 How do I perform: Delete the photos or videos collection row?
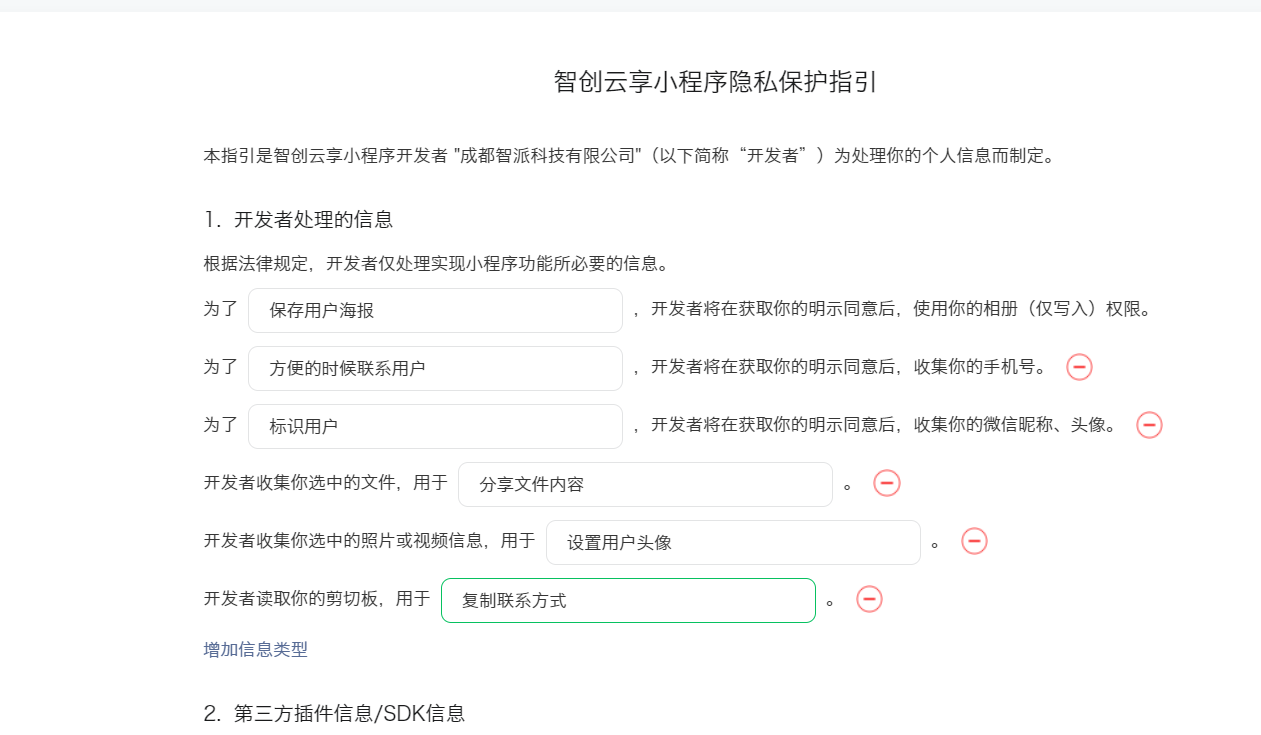(975, 541)
